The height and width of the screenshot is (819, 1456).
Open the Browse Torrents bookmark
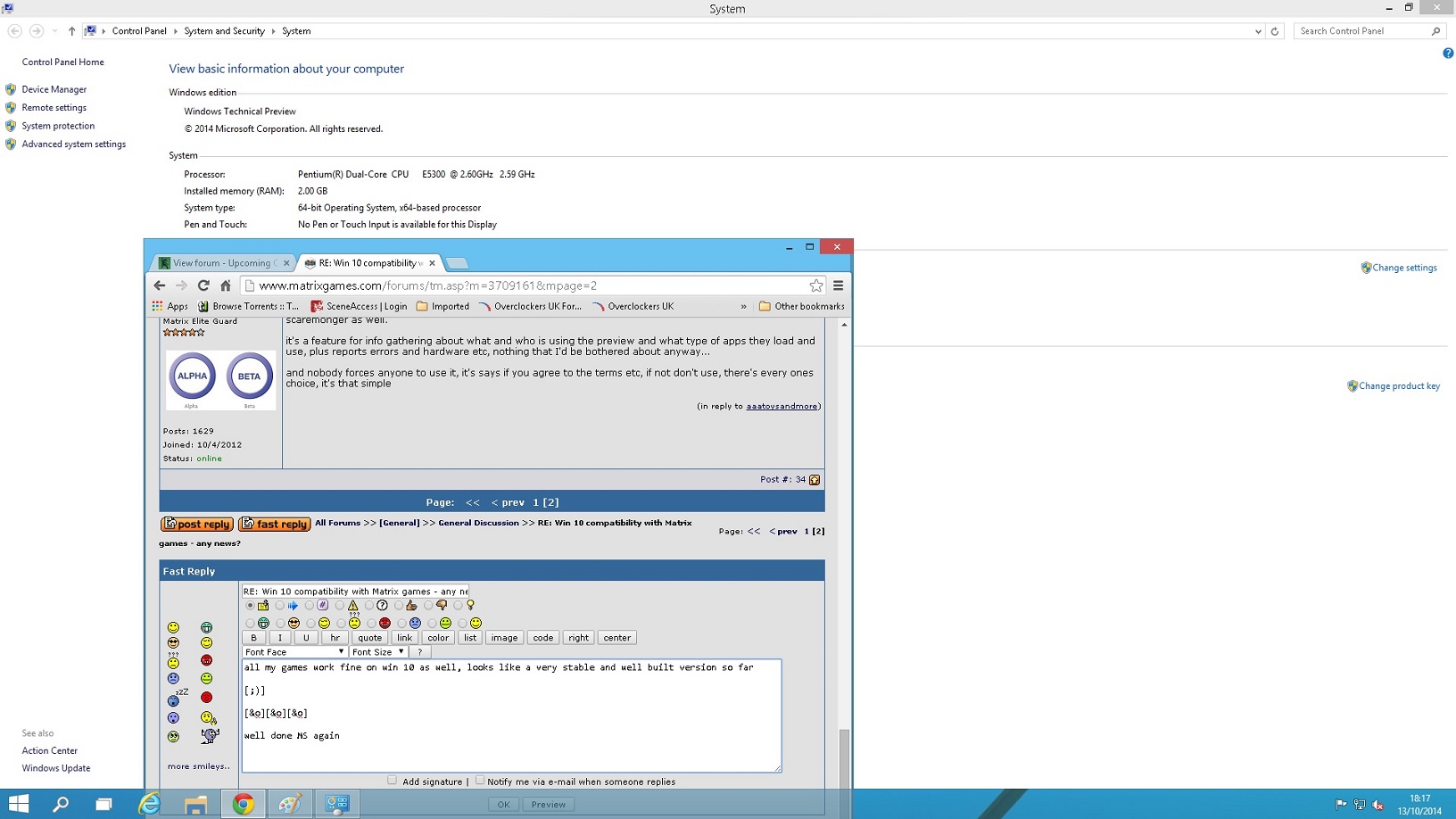click(x=248, y=306)
